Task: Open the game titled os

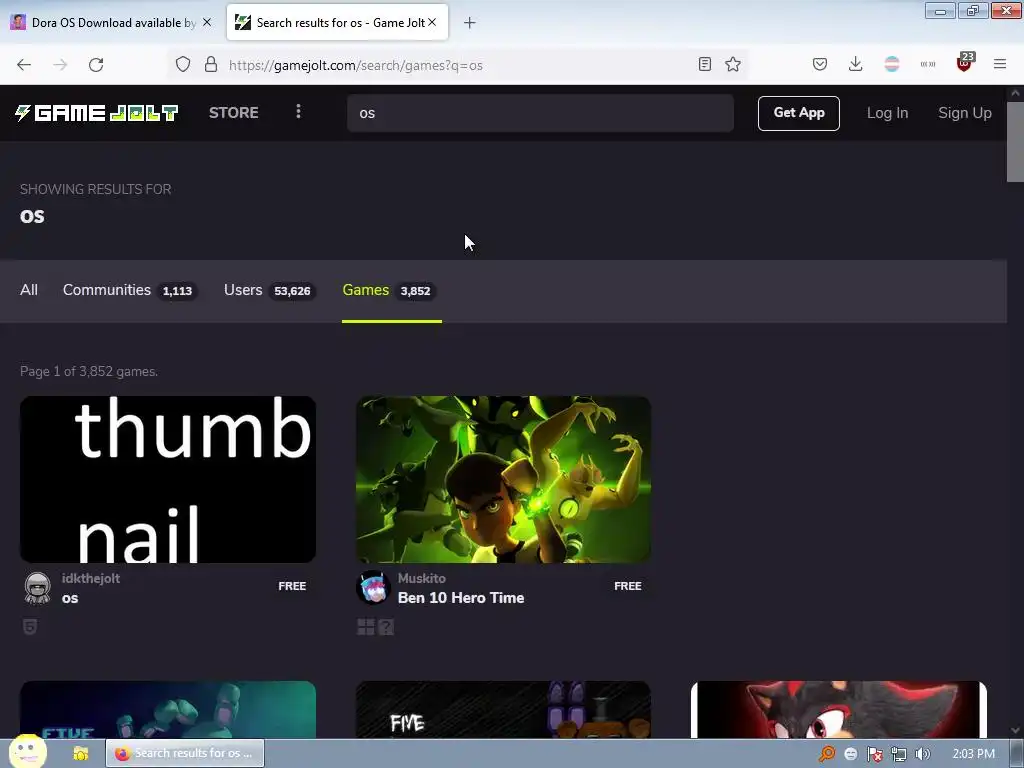Action: (x=70, y=598)
